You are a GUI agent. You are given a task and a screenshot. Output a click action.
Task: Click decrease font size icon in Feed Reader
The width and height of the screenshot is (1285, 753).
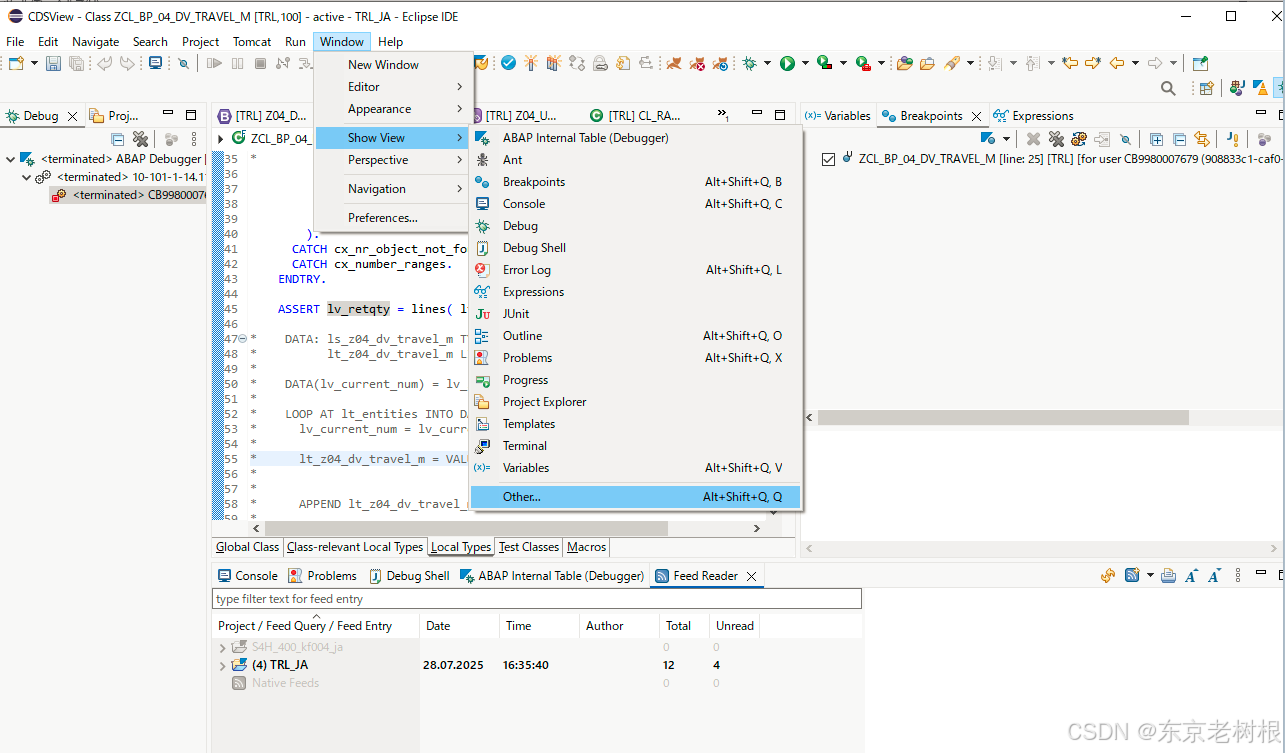coord(1214,575)
